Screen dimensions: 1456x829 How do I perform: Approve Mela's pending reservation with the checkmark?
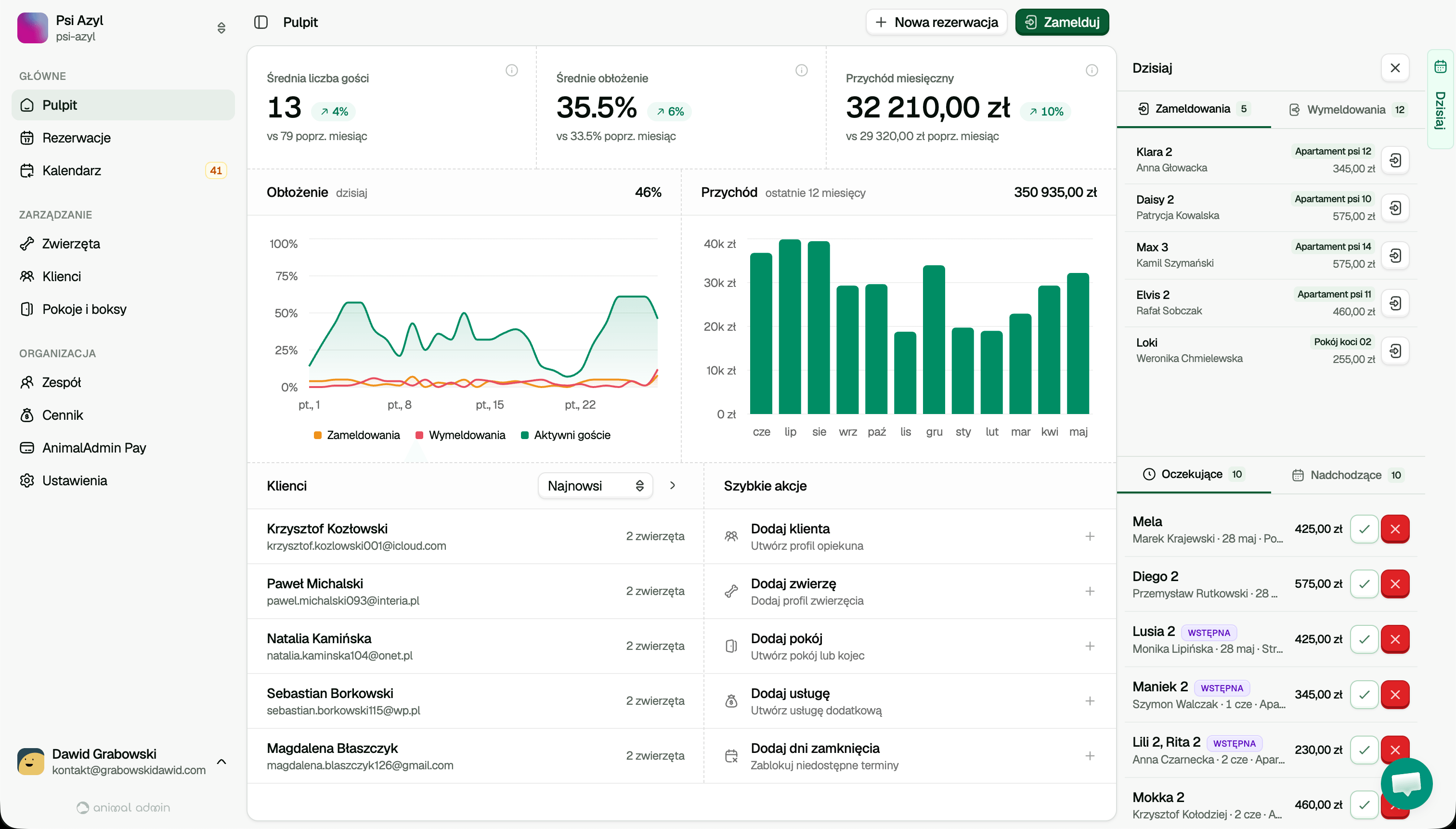point(1364,529)
